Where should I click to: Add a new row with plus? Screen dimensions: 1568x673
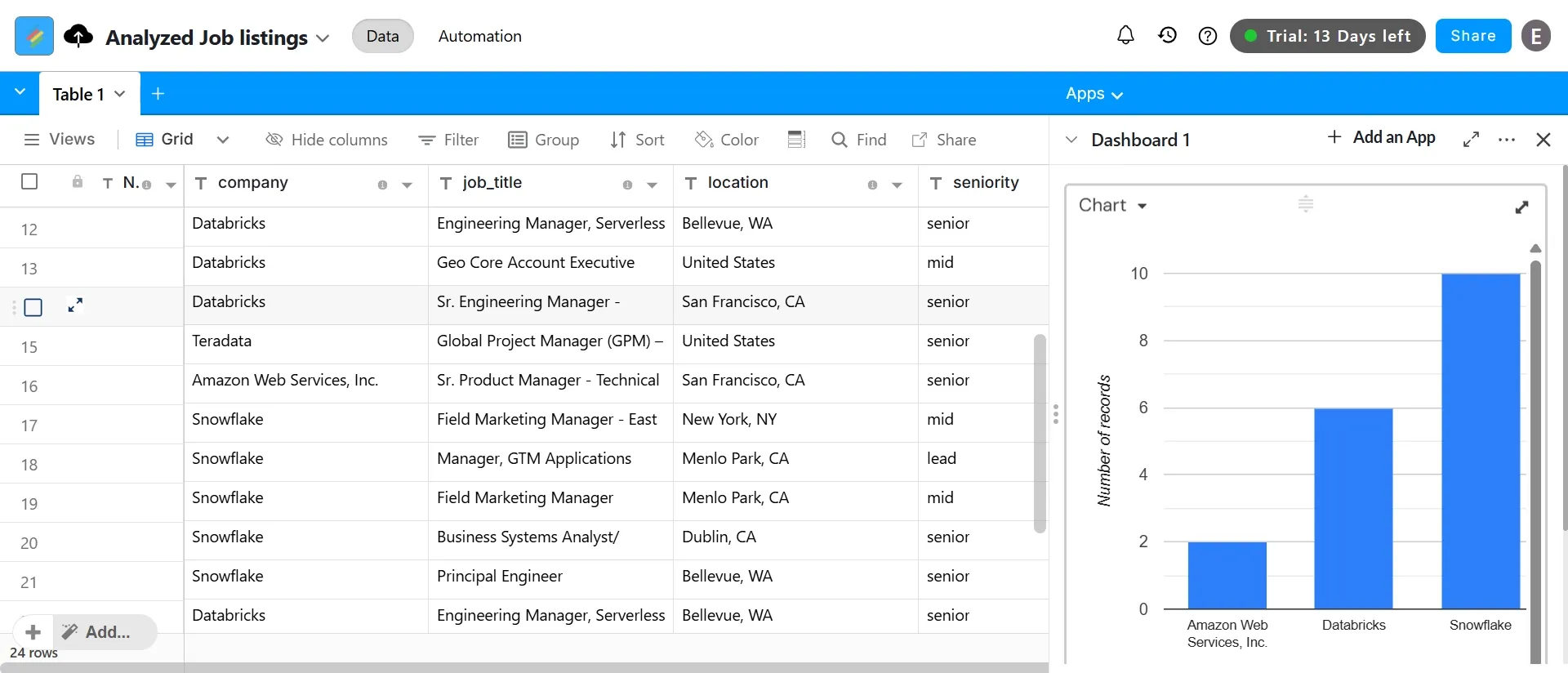[33, 632]
